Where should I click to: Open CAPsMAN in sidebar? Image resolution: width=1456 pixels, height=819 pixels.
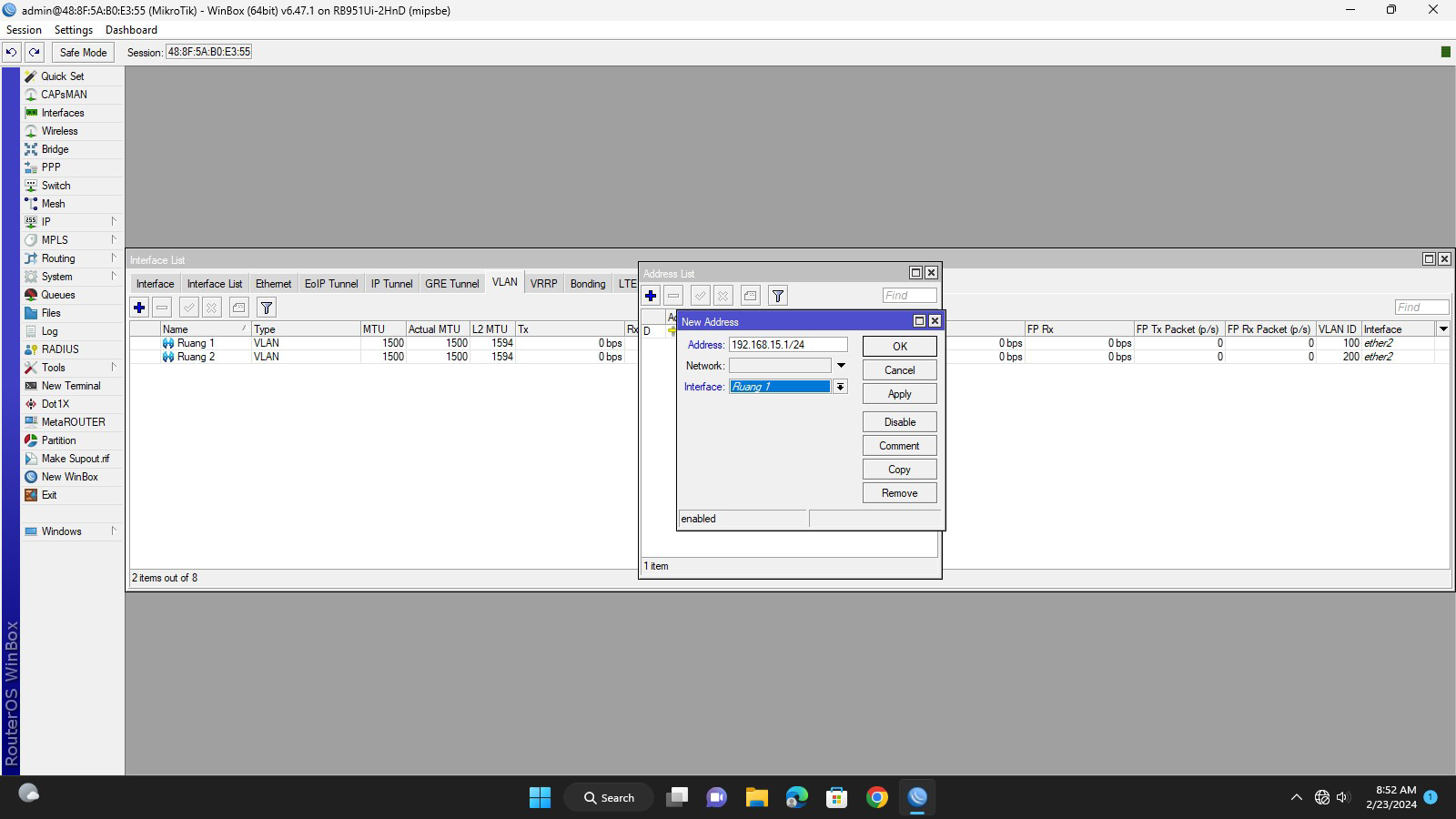click(x=64, y=95)
